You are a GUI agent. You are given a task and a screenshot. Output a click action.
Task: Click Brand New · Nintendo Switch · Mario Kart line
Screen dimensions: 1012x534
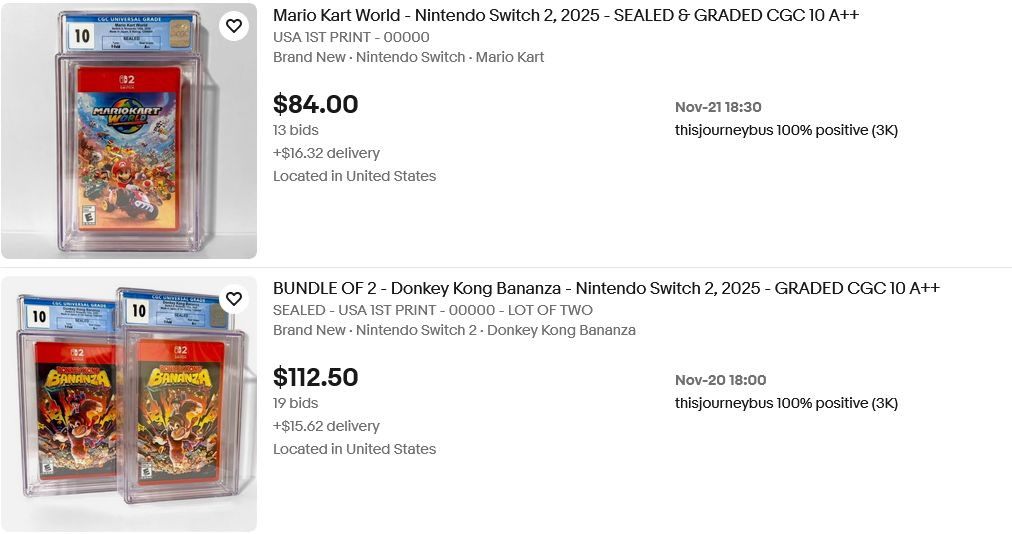(408, 57)
